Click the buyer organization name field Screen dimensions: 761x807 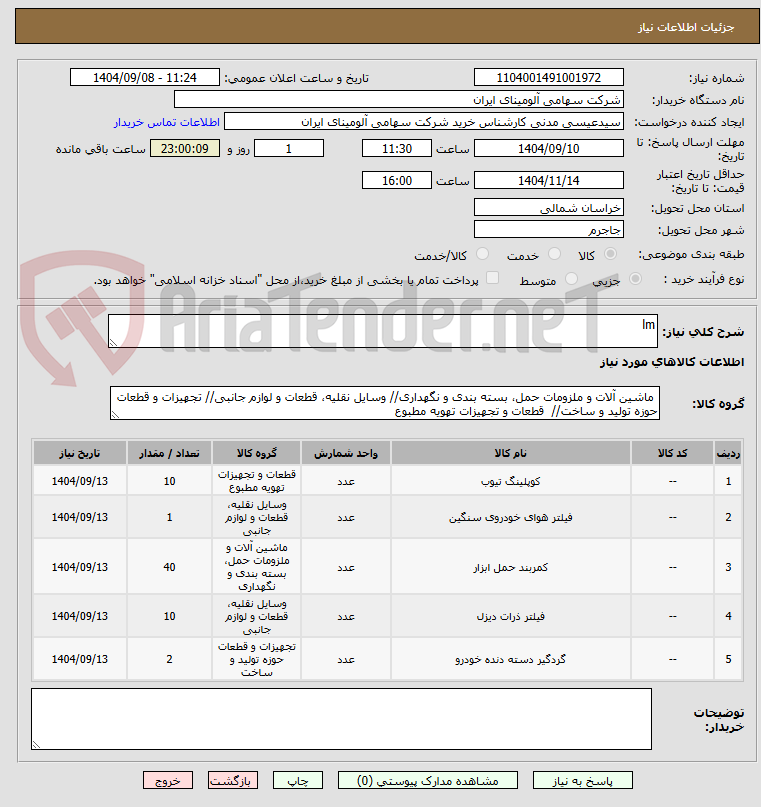pyautogui.click(x=399, y=99)
